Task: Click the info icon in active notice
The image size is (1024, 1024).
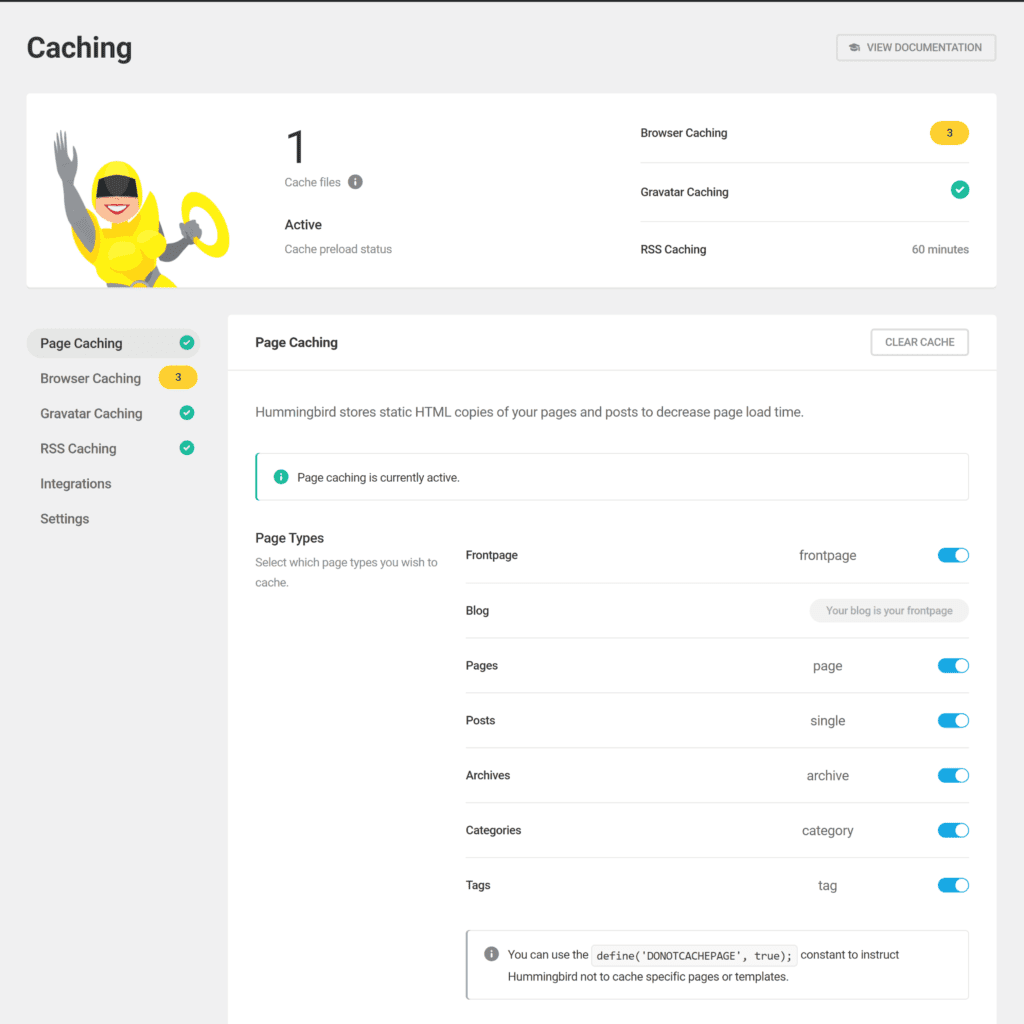Action: (x=281, y=477)
